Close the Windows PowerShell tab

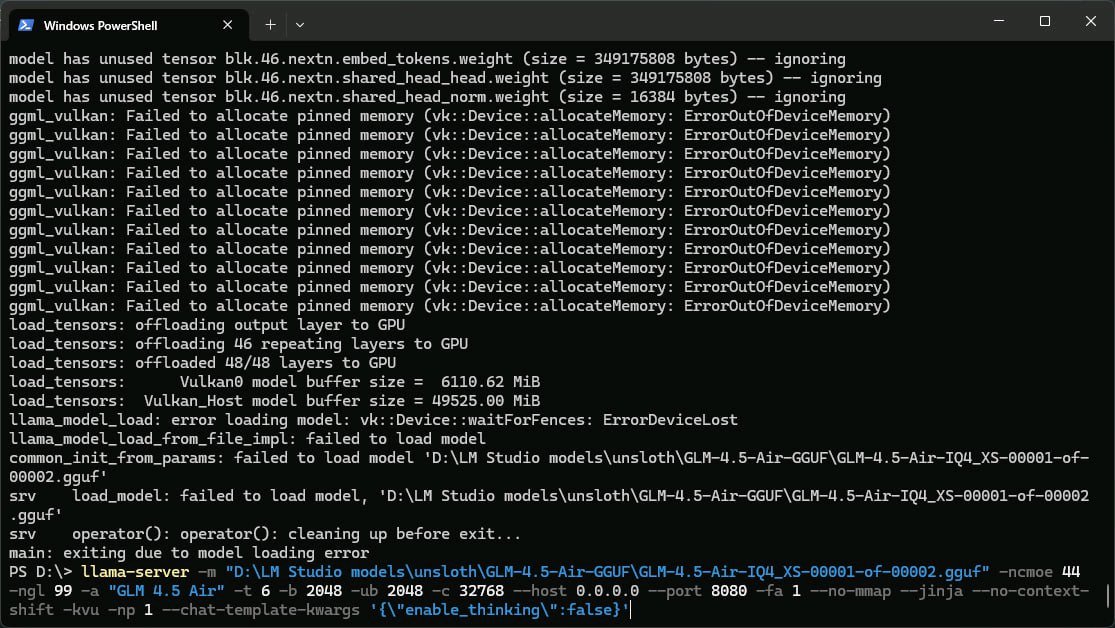click(x=228, y=25)
